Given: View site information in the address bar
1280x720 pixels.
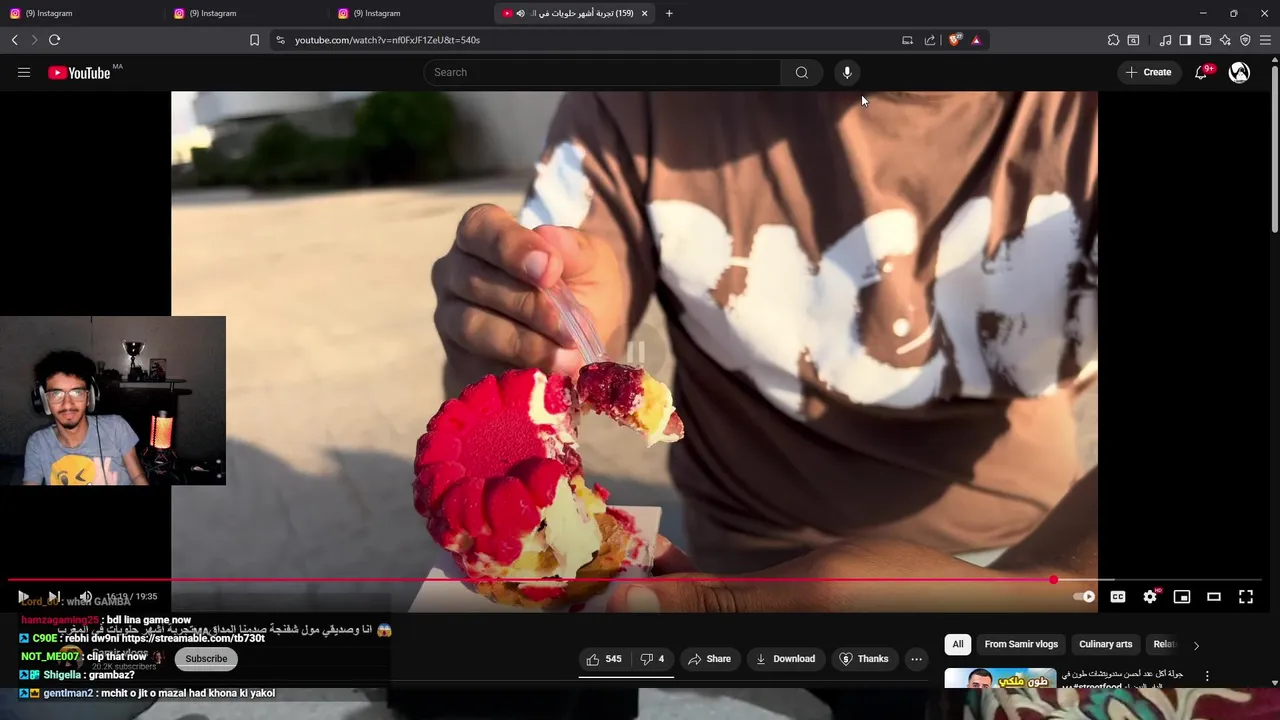Looking at the screenshot, I should [x=280, y=40].
